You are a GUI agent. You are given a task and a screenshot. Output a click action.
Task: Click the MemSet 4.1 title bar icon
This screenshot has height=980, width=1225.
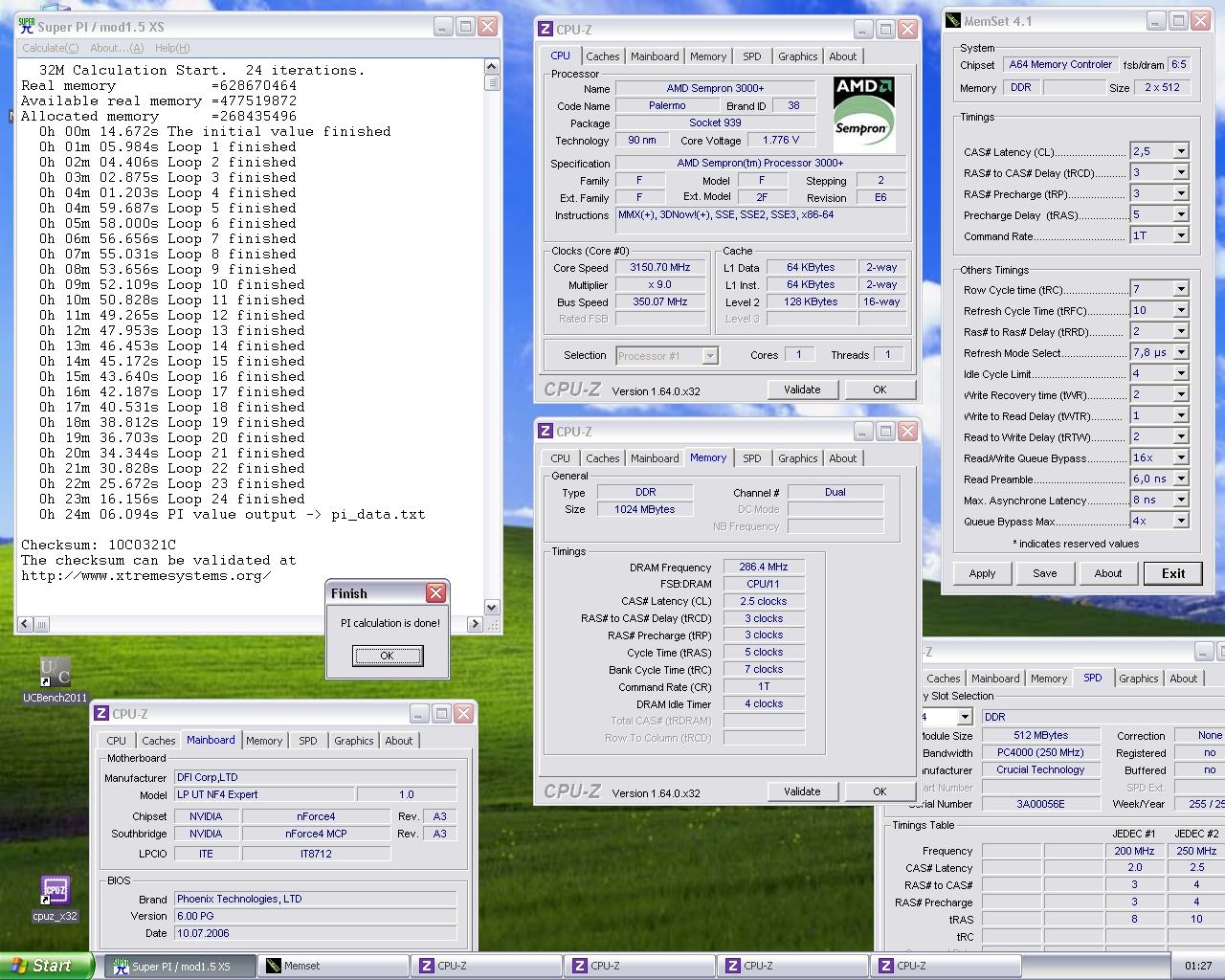953,20
